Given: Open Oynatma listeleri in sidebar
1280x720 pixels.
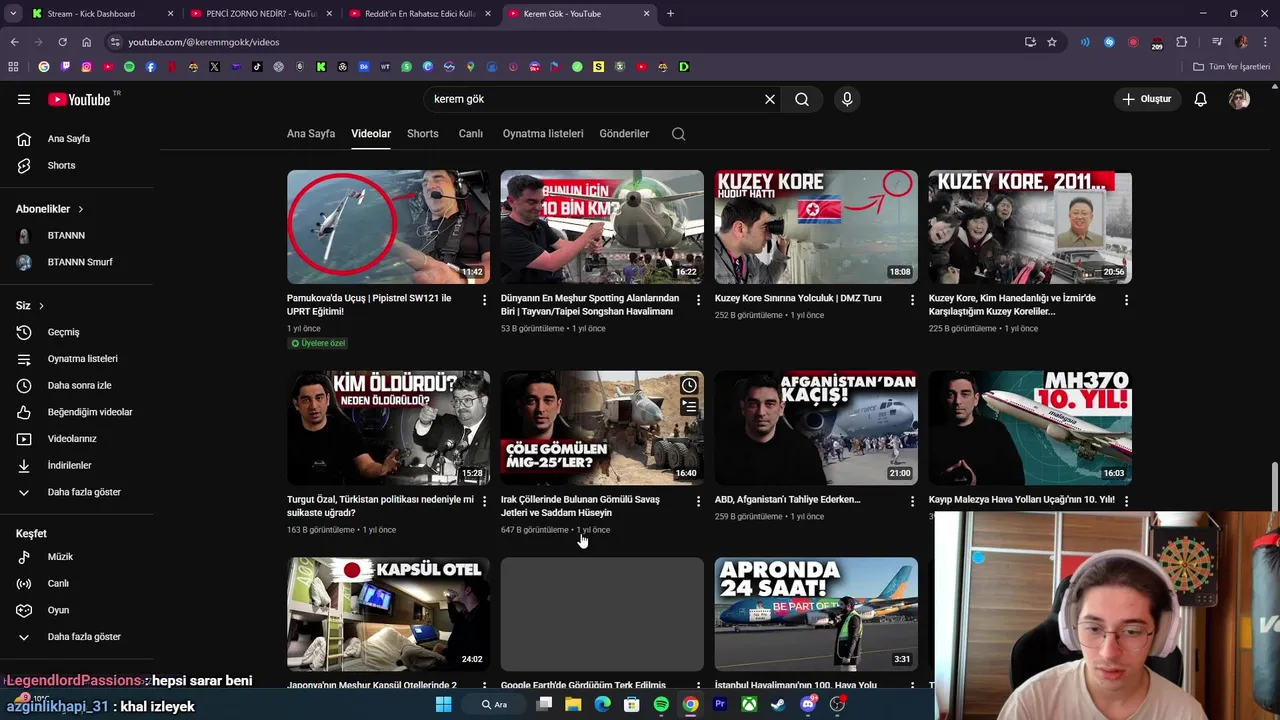Looking at the screenshot, I should pos(80,359).
